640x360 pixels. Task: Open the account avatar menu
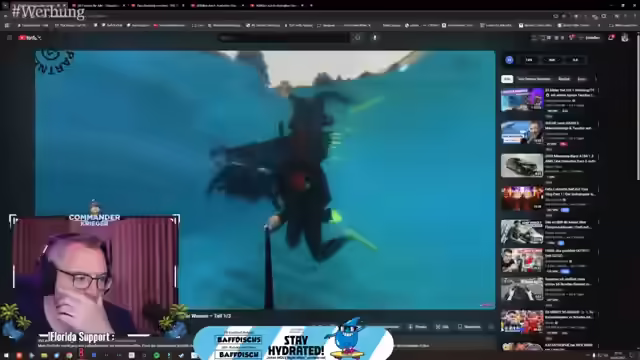pos(625,38)
